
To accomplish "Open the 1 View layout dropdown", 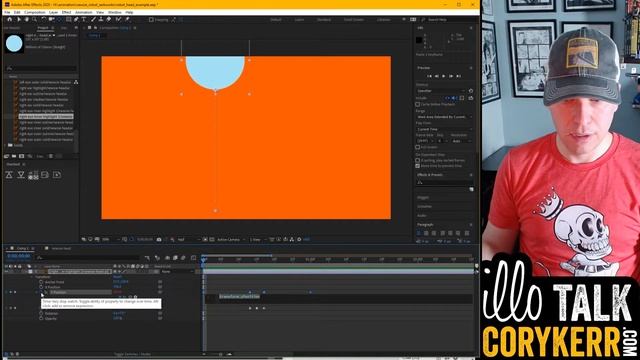I will click(x=258, y=240).
